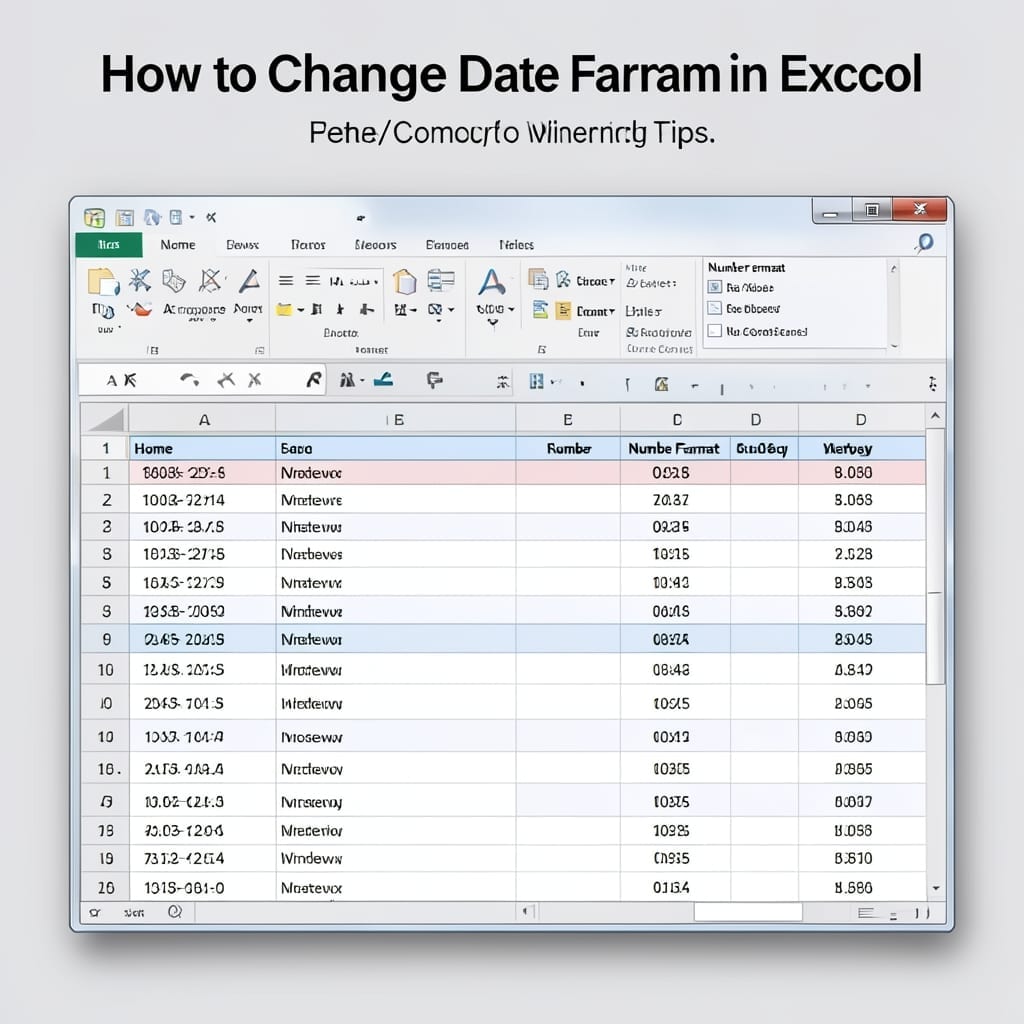Select row header 9 of the highlighted row
Viewport: 1024px width, 1024px height.
click(x=106, y=639)
